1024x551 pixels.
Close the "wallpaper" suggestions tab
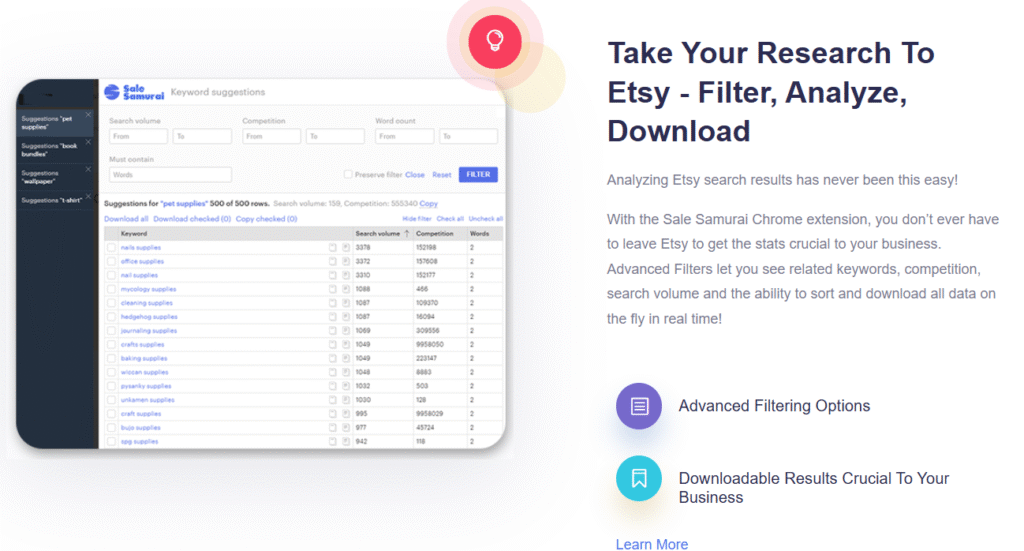(x=88, y=169)
